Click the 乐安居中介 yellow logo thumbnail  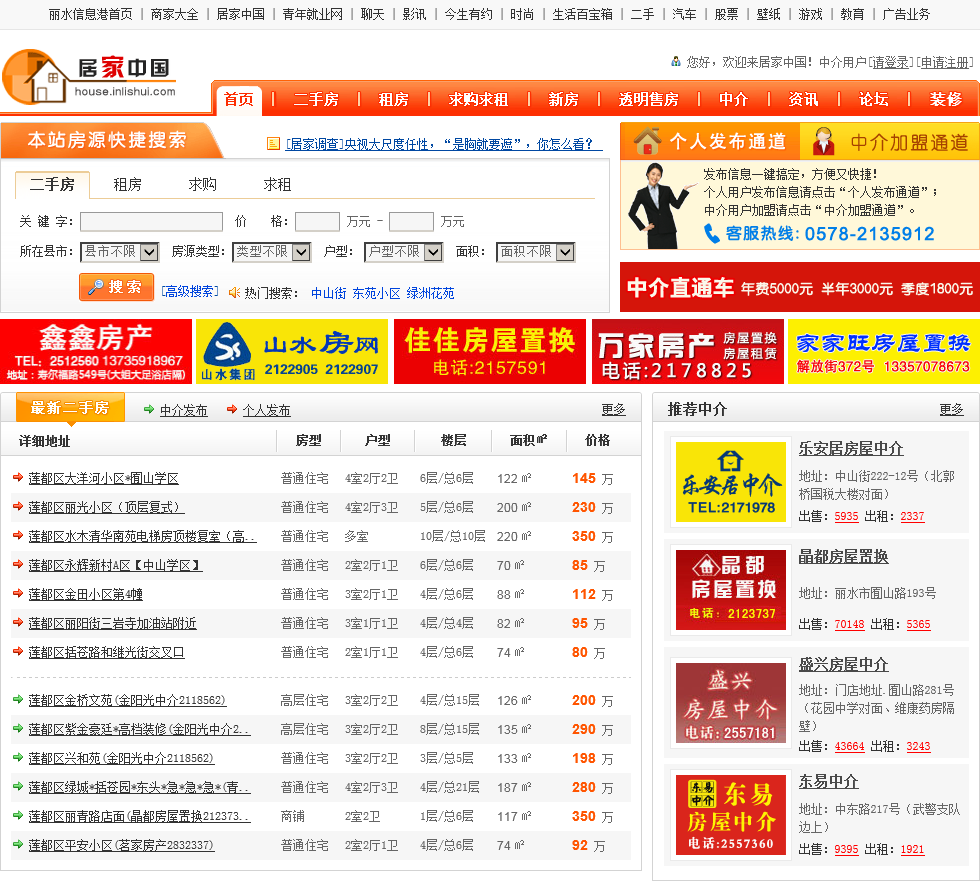[731, 482]
